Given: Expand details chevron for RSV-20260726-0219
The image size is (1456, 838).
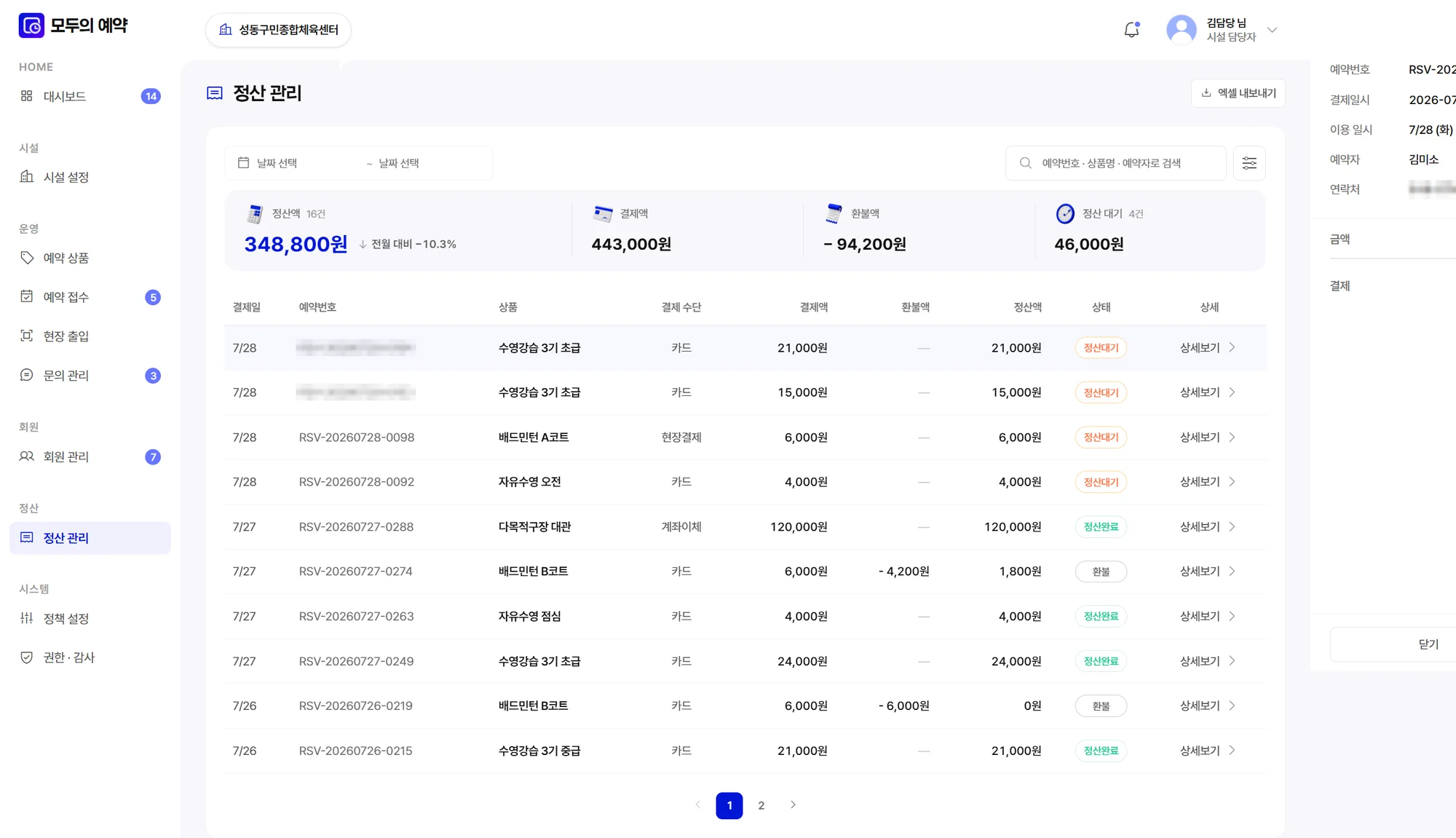Looking at the screenshot, I should pos(1232,705).
